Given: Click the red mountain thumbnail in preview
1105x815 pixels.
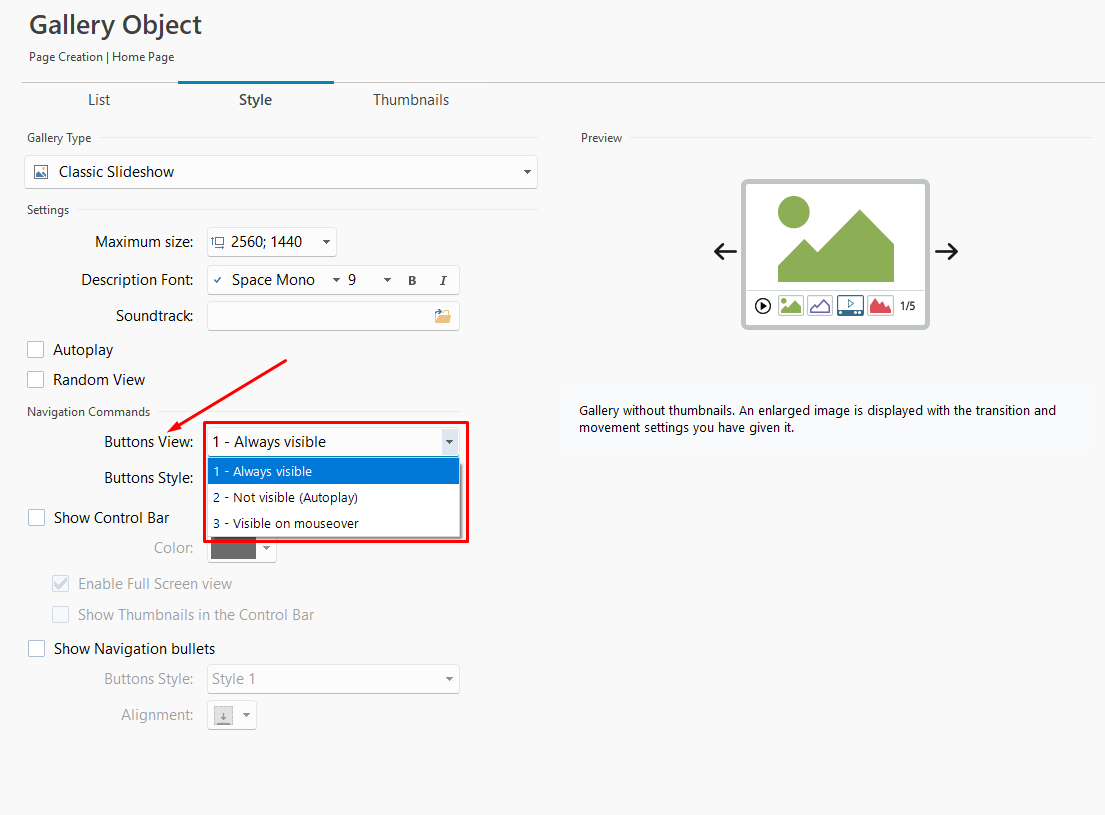Looking at the screenshot, I should click(x=880, y=306).
